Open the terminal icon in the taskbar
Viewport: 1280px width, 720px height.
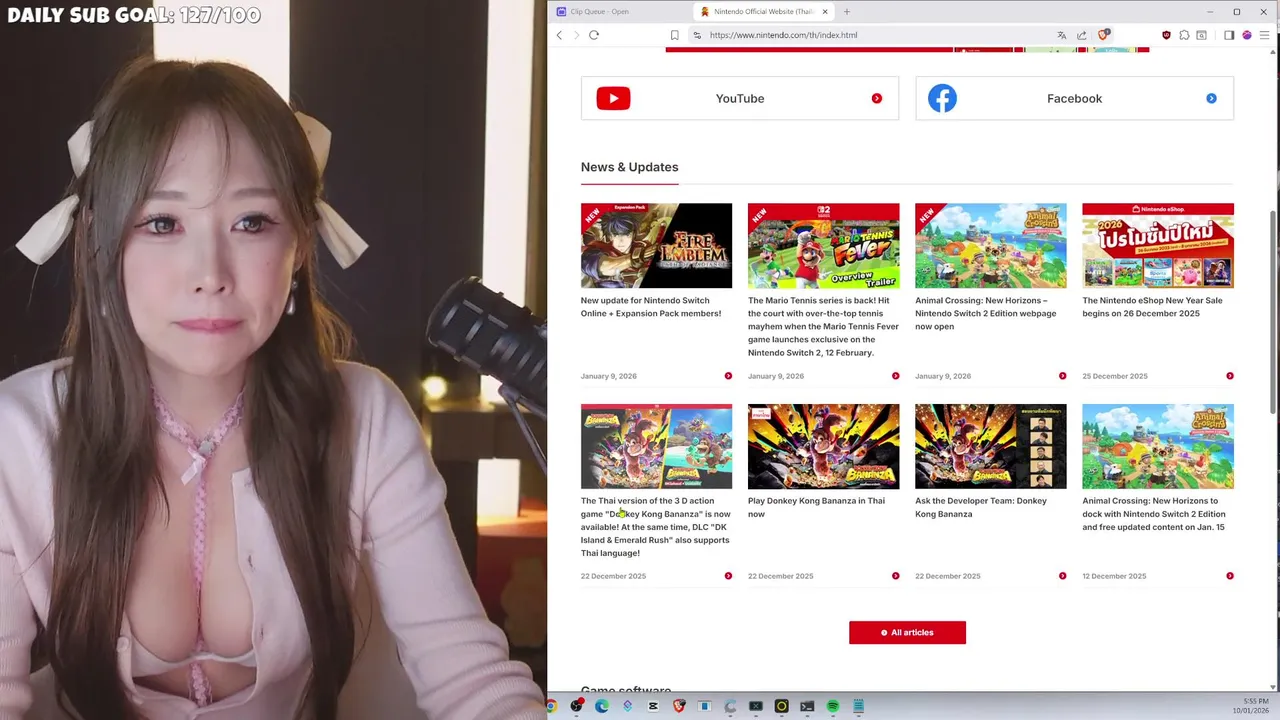(x=807, y=706)
